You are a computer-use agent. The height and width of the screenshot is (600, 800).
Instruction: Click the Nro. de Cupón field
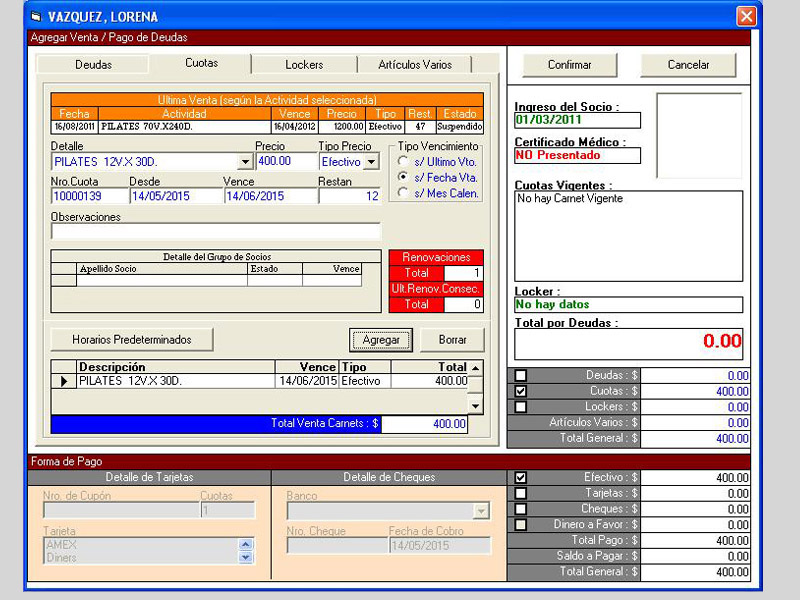(x=121, y=510)
